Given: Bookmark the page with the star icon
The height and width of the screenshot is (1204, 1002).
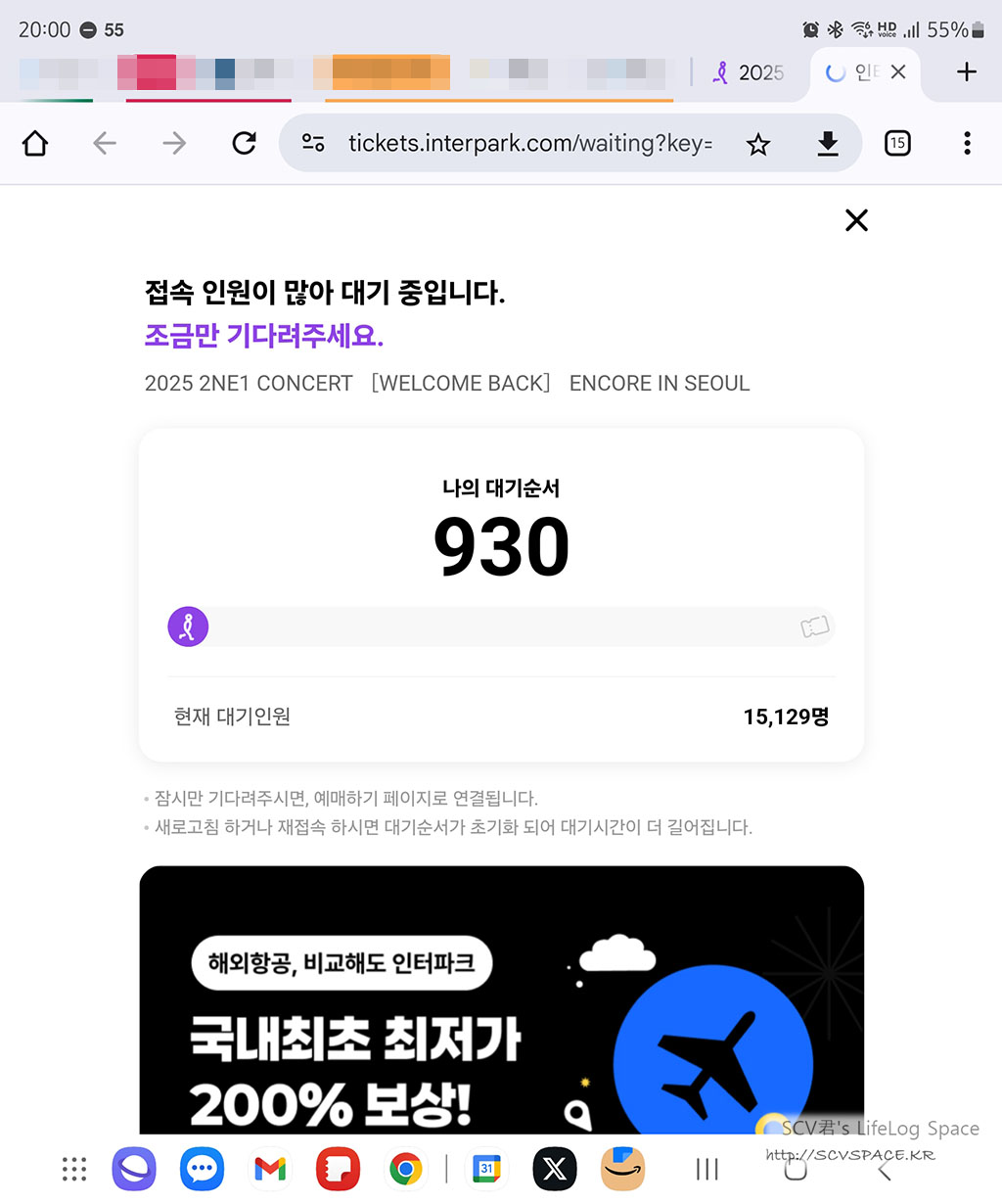Looking at the screenshot, I should [758, 145].
